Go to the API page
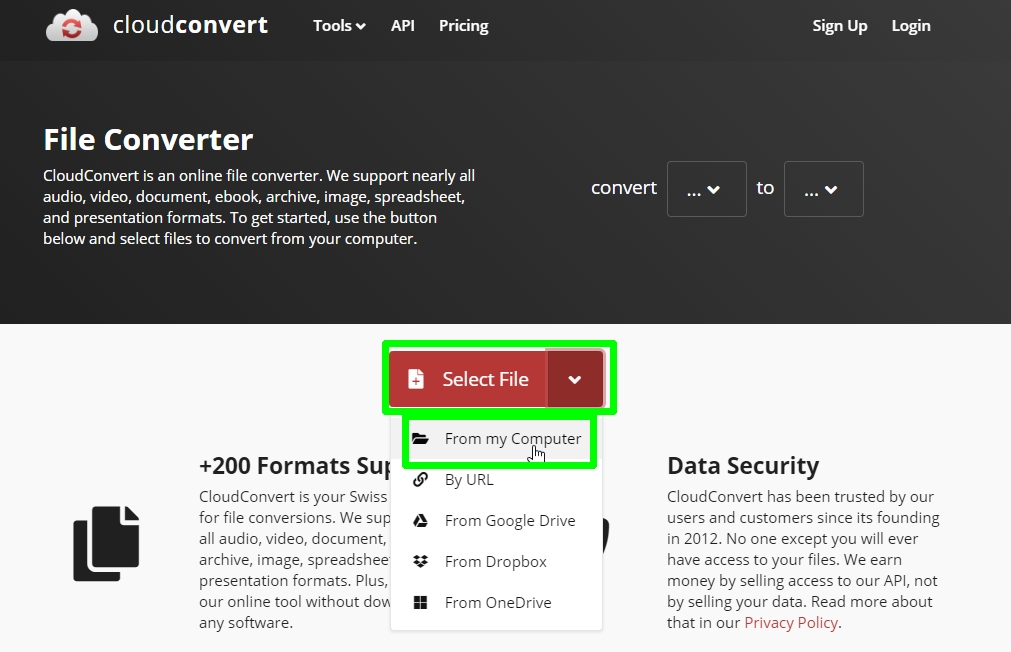This screenshot has width=1011, height=652. (402, 26)
